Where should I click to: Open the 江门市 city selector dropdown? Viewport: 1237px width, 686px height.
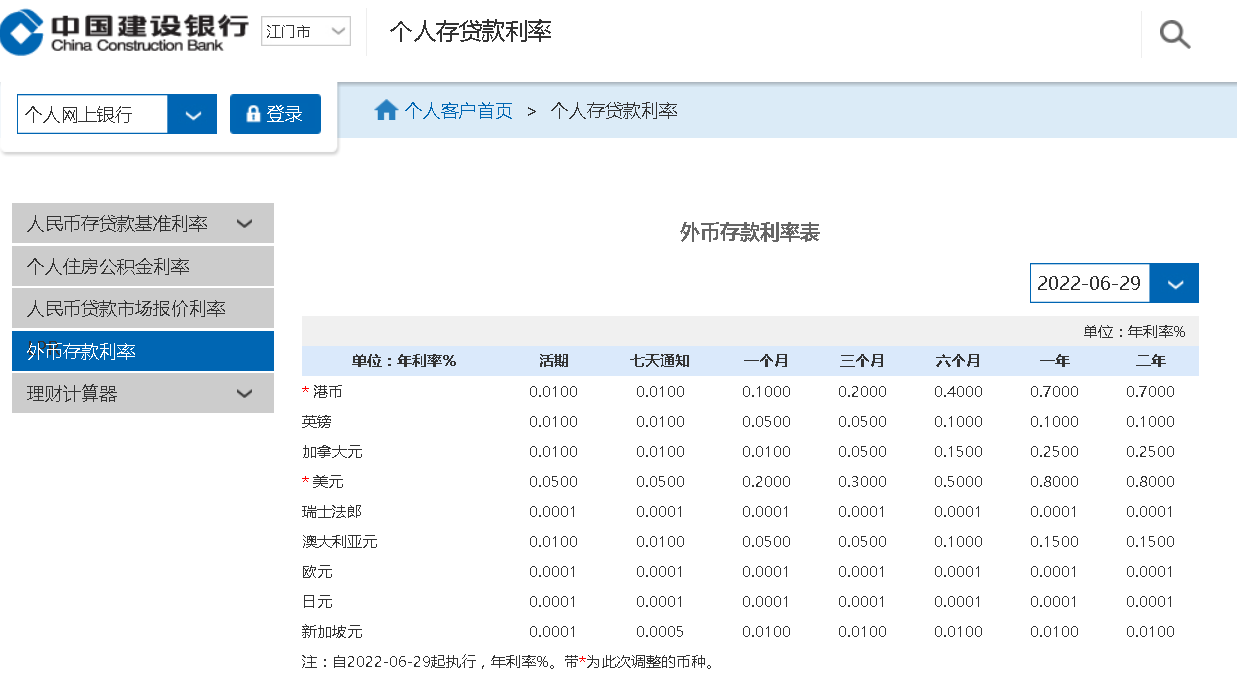pyautogui.click(x=305, y=32)
